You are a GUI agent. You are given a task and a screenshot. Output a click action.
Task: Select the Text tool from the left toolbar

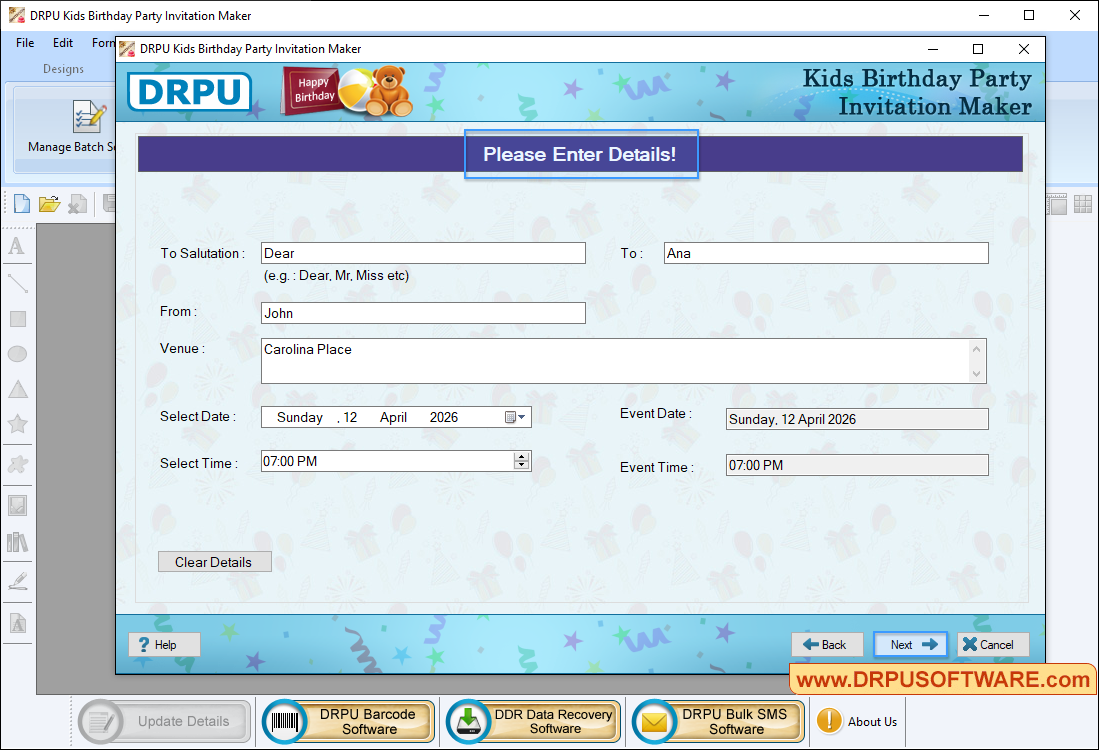click(16, 246)
